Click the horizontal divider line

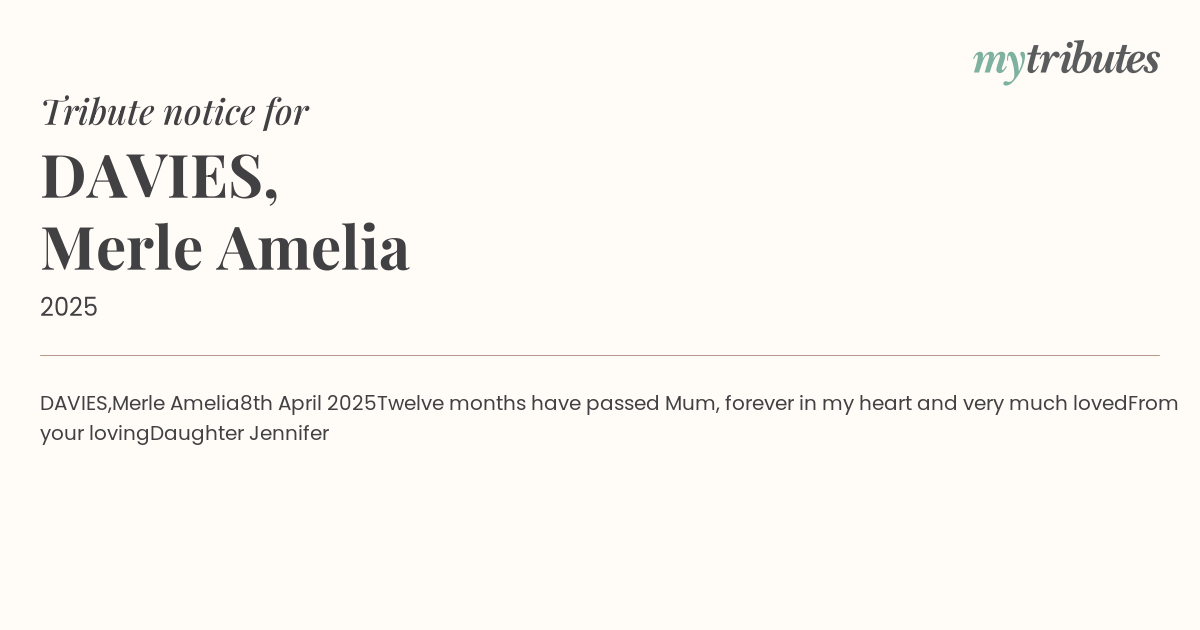pyautogui.click(x=600, y=355)
